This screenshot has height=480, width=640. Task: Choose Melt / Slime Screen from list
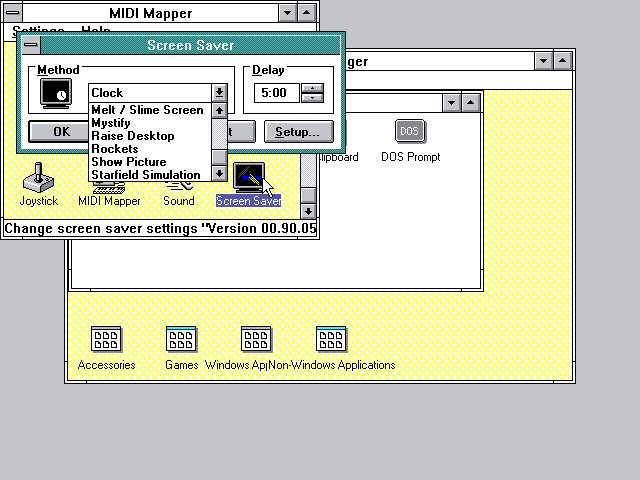[150, 110]
